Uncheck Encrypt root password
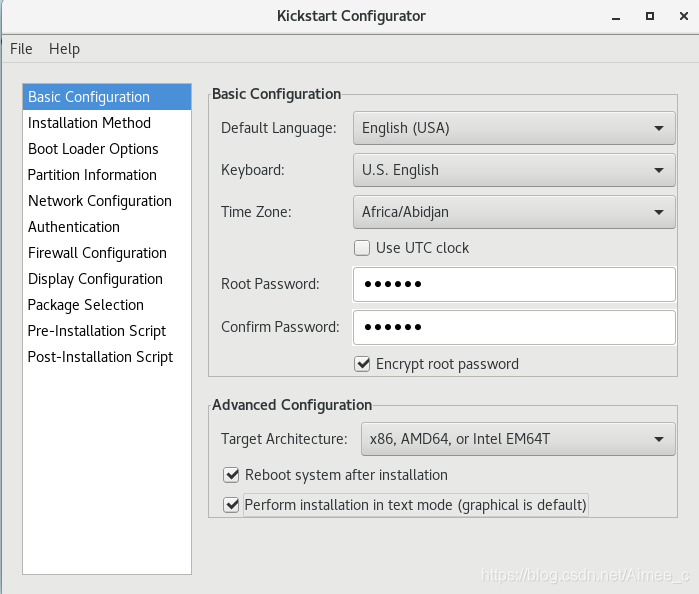Viewport: 699px width, 594px height. point(362,364)
